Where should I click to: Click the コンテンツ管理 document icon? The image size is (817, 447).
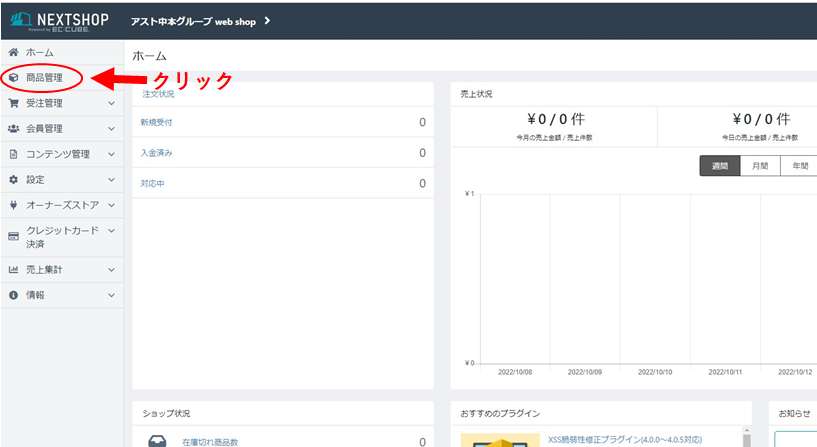pos(13,154)
